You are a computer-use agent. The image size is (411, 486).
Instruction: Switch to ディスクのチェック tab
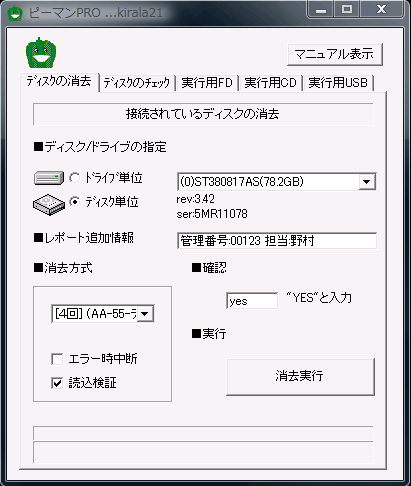pyautogui.click(x=137, y=82)
